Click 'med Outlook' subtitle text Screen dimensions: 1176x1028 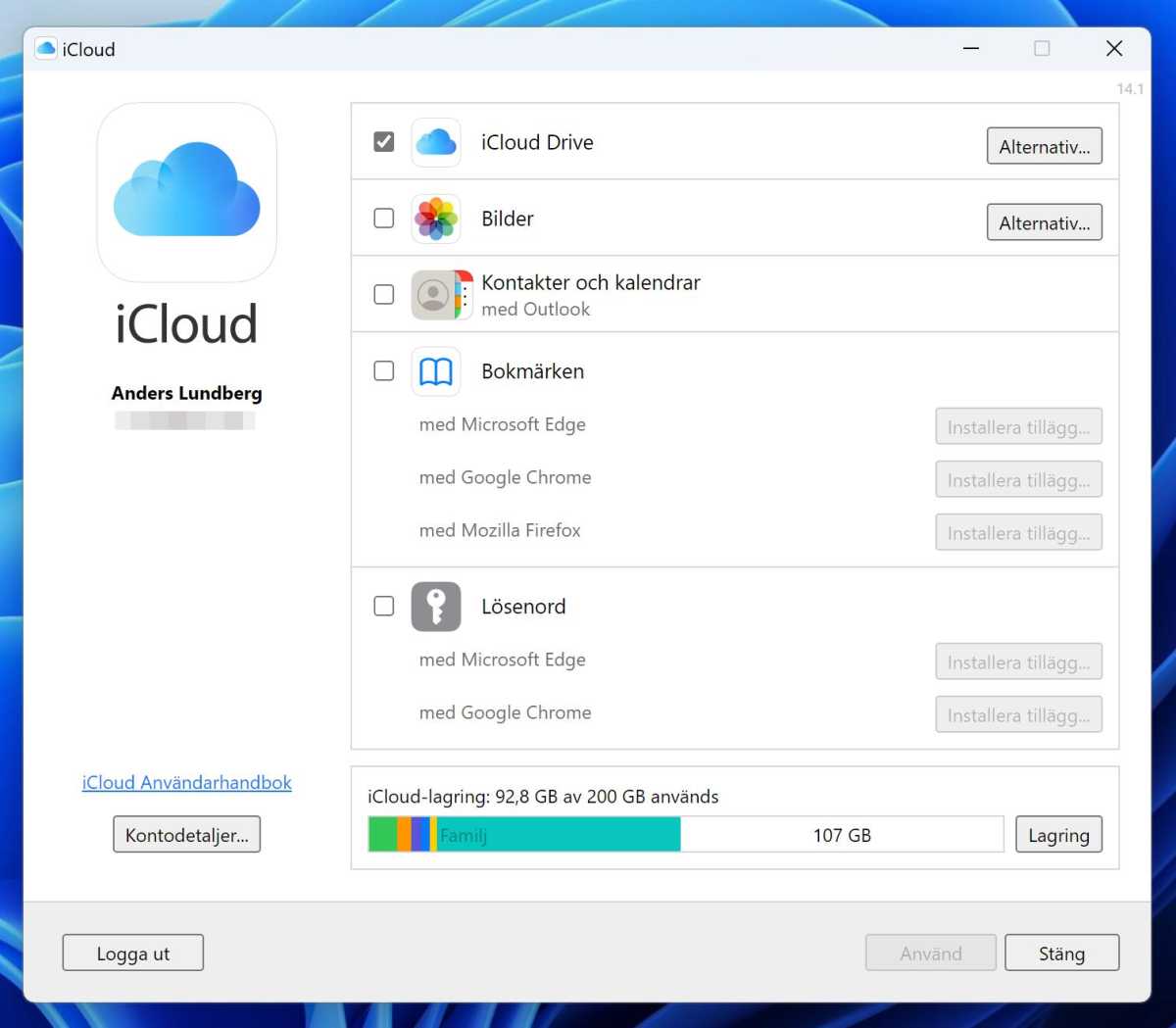click(536, 309)
